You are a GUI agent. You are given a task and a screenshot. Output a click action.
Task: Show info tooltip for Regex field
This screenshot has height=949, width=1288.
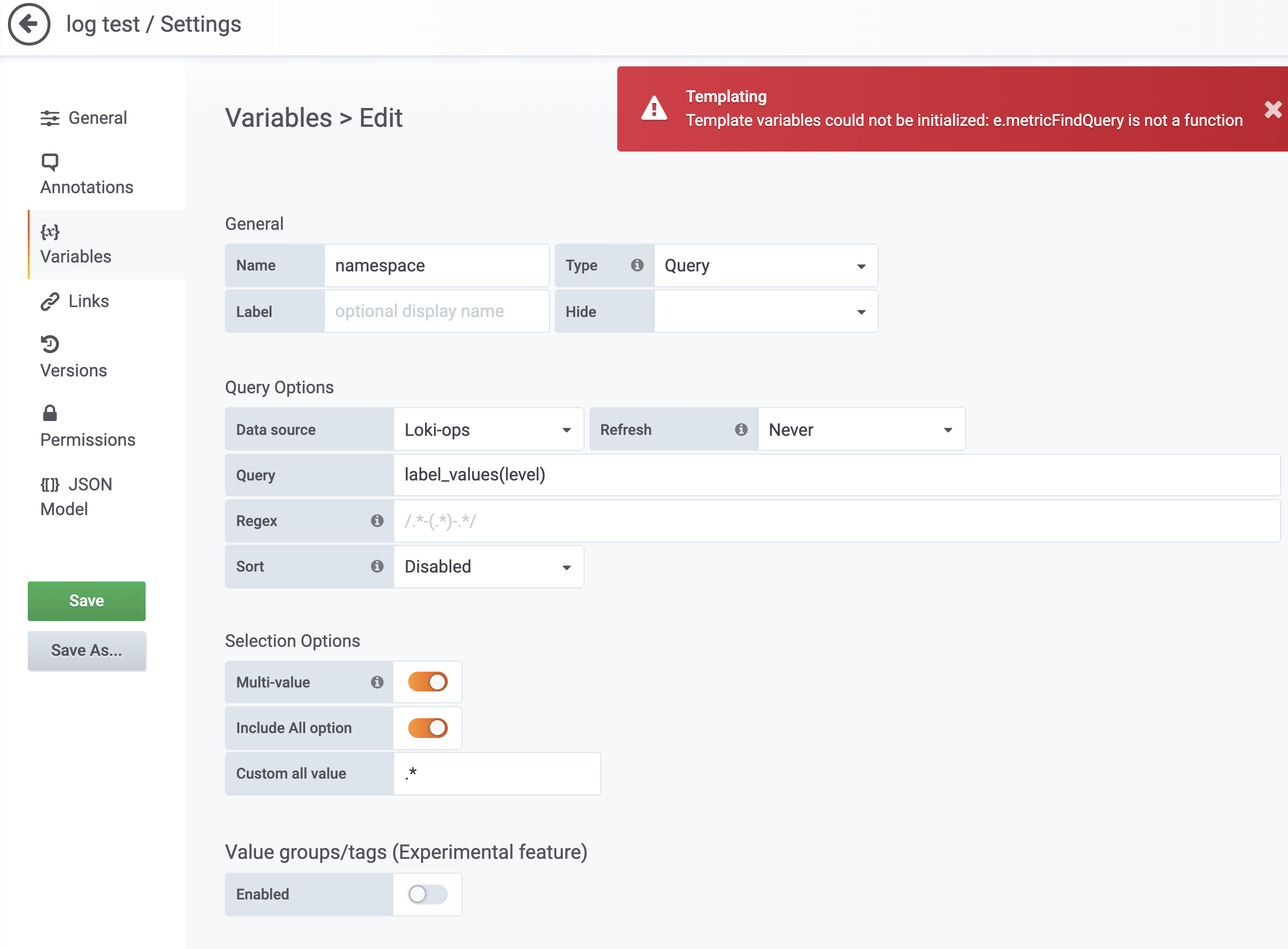(x=377, y=521)
